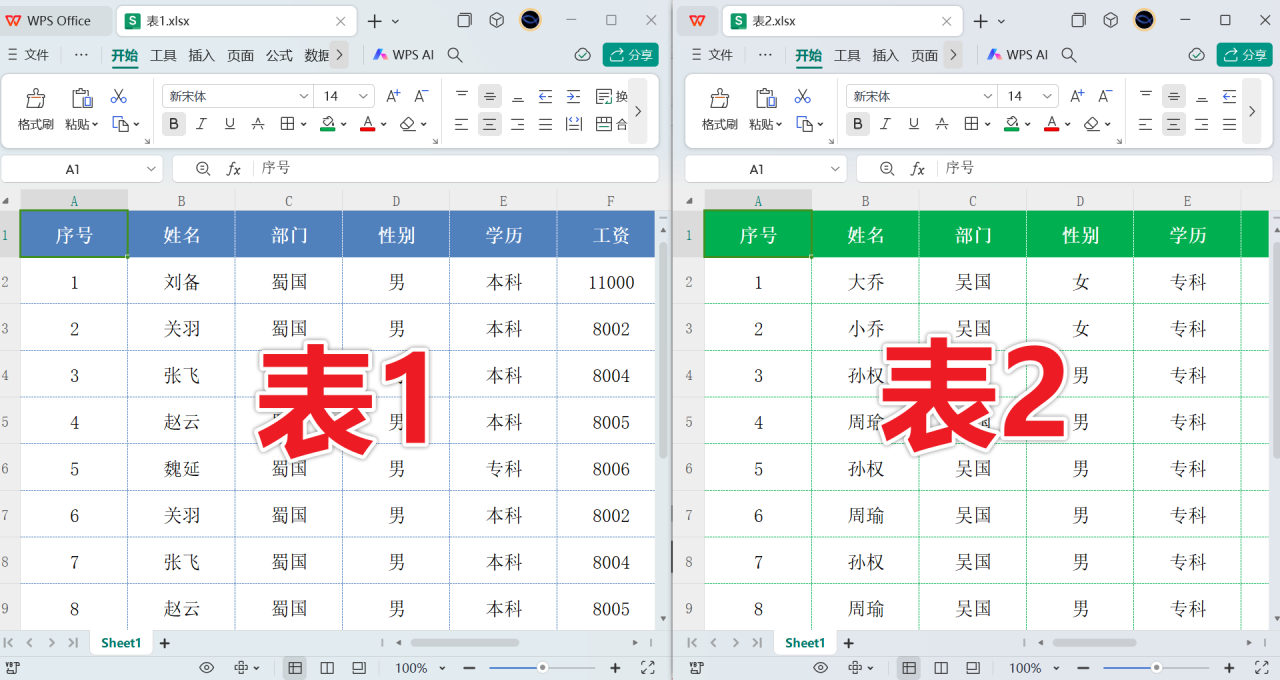
Task: Increase font size in 表1 window
Action: coord(393,96)
